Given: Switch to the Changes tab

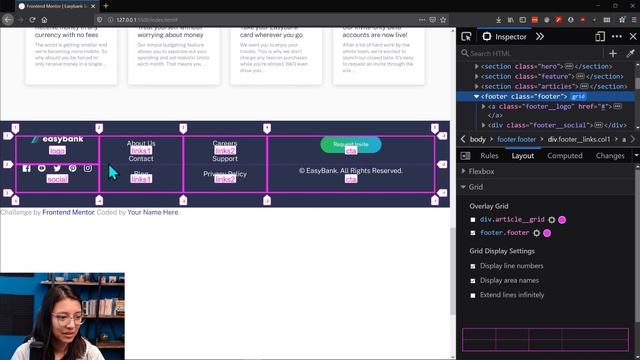Looking at the screenshot, I should (x=610, y=156).
